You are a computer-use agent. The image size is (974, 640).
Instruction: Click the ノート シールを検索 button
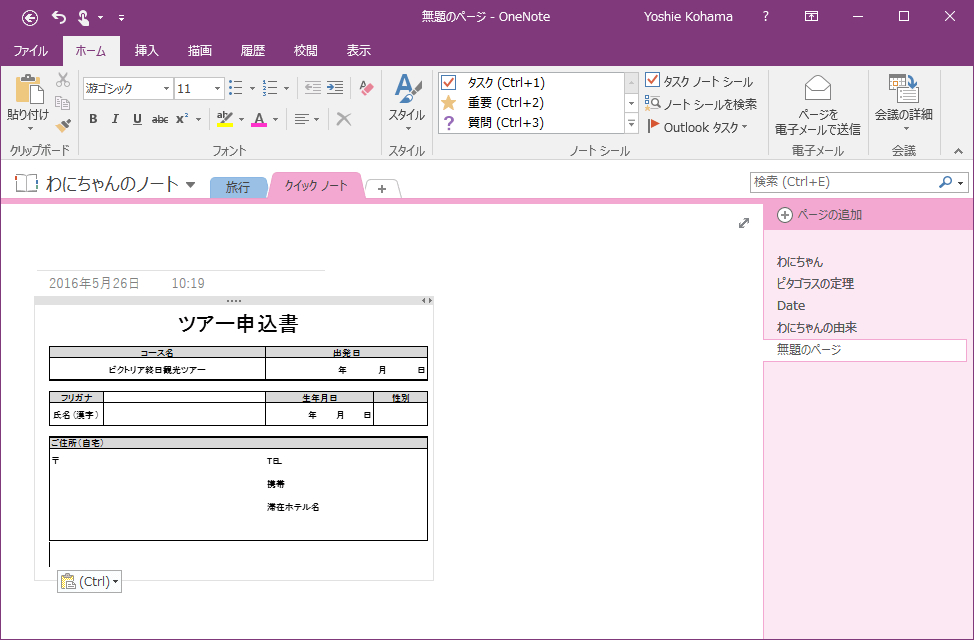(701, 103)
